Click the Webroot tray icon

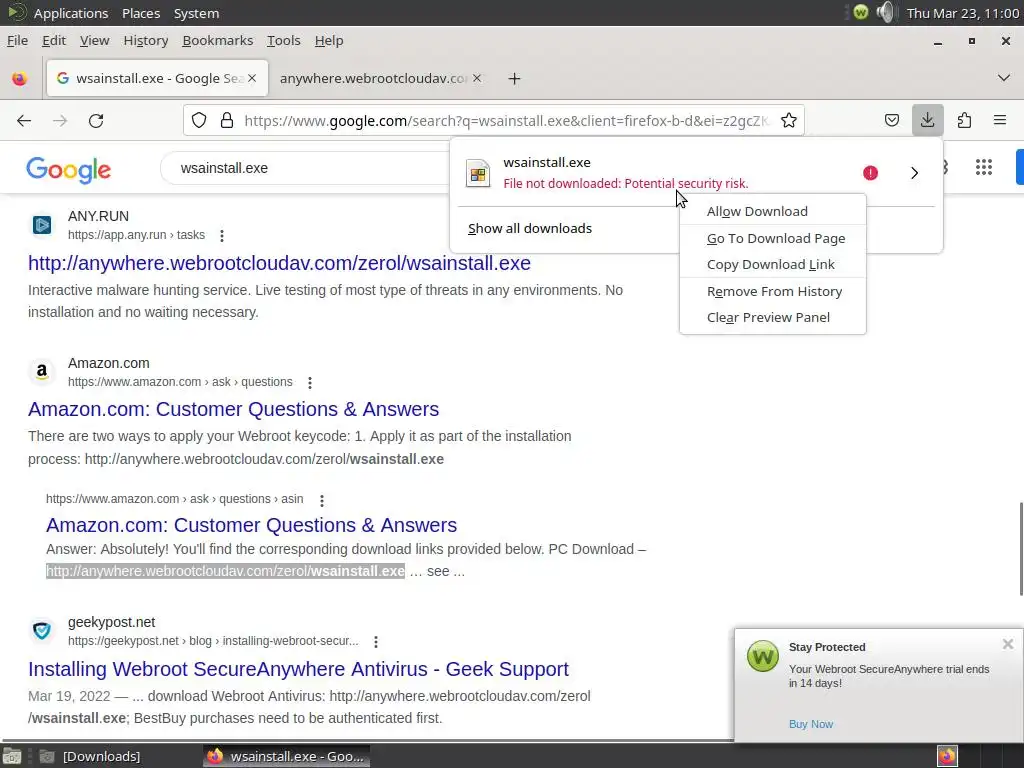[x=861, y=12]
